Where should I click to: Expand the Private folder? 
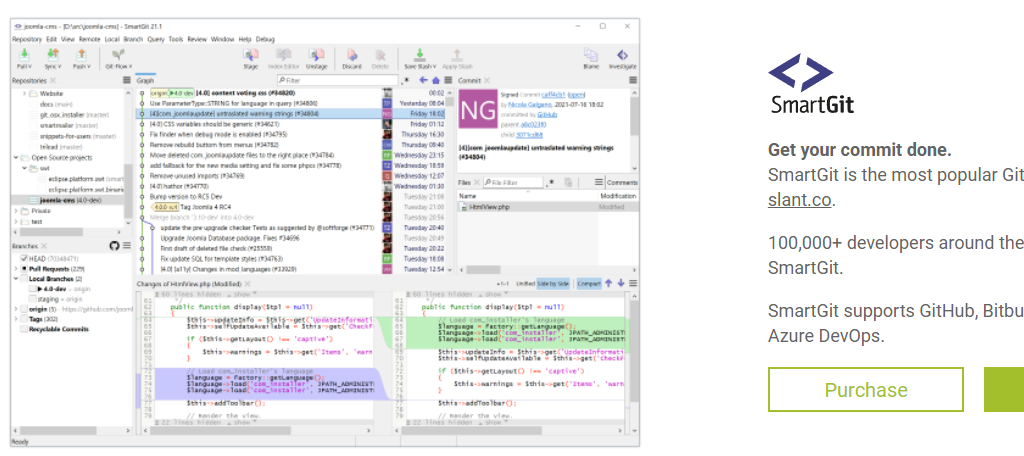(x=16, y=211)
